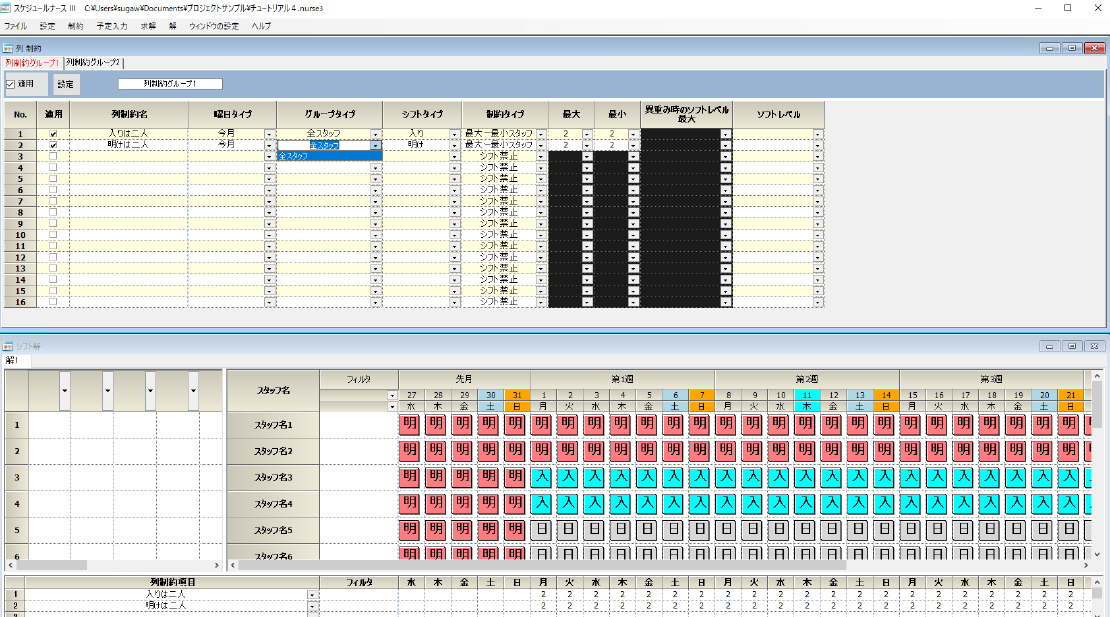Open row 1 制約タイプ dropdown 最大ー最小スタッフ

point(541,134)
